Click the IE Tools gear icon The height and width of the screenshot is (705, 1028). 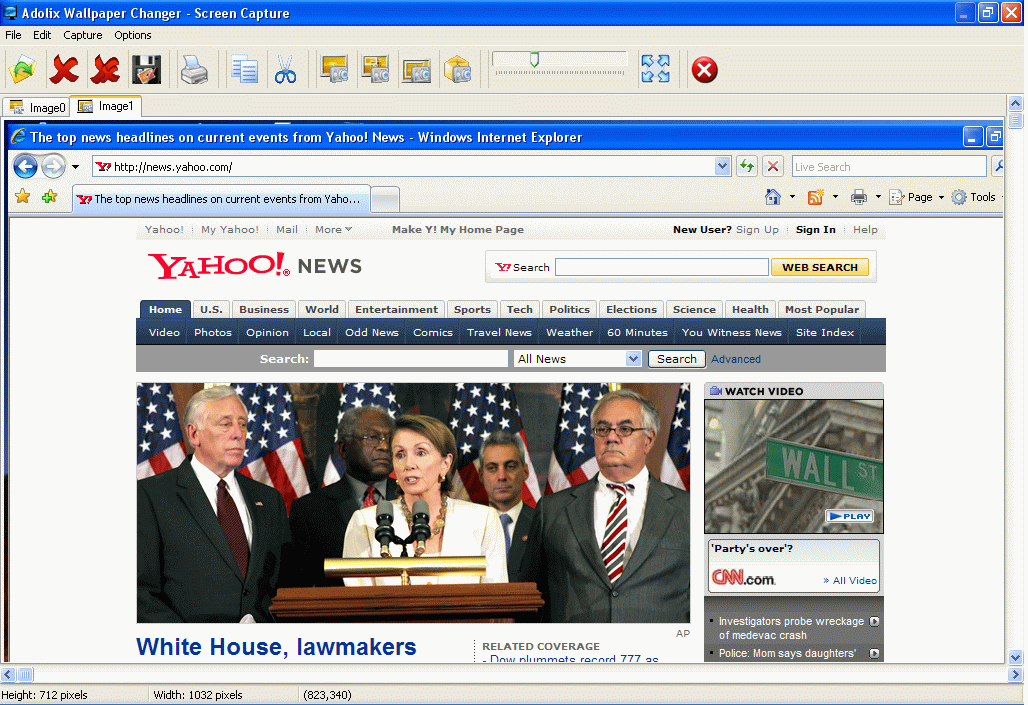coord(959,197)
